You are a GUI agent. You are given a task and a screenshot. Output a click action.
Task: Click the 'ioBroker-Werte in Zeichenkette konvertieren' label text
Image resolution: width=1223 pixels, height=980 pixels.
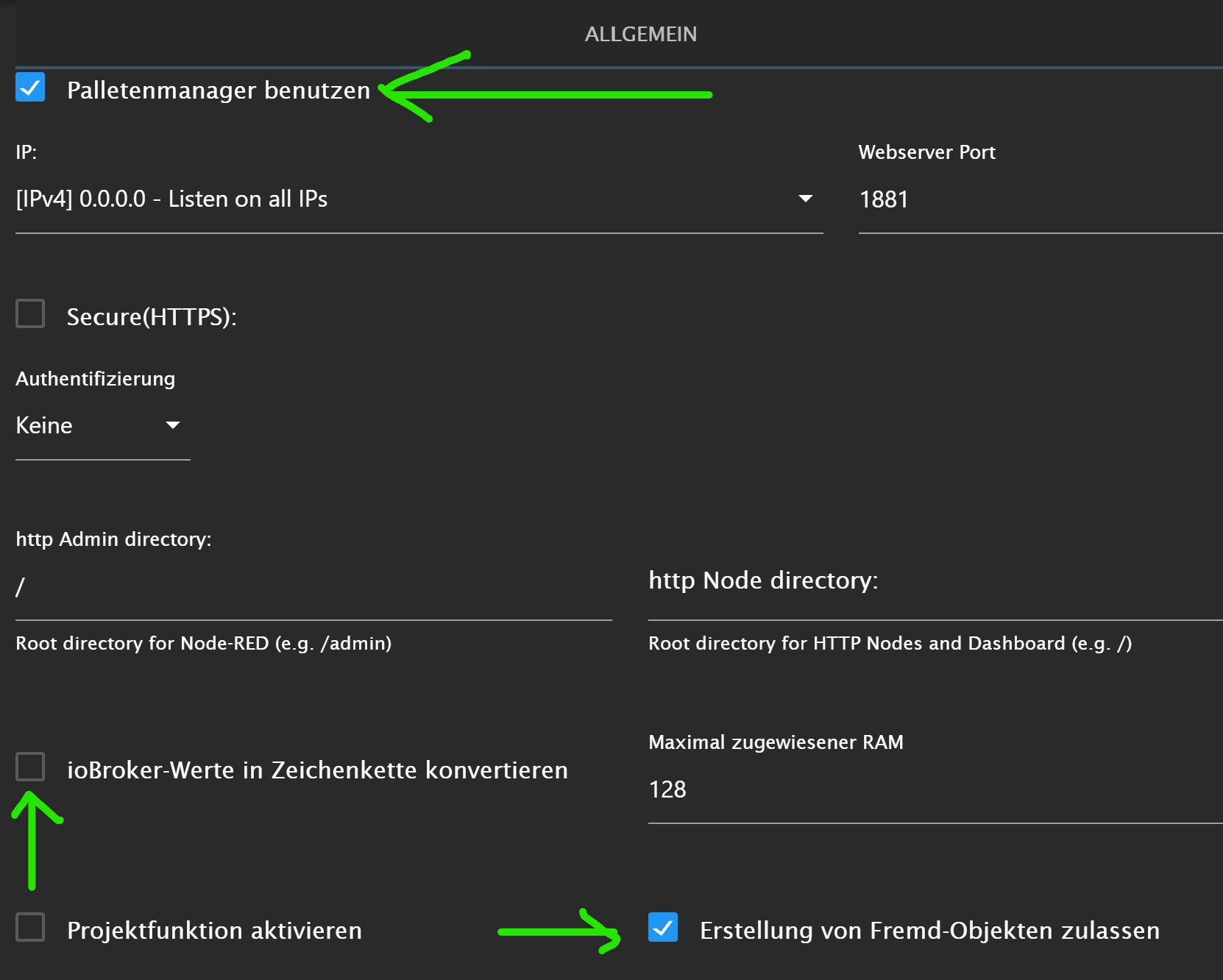pyautogui.click(x=317, y=770)
